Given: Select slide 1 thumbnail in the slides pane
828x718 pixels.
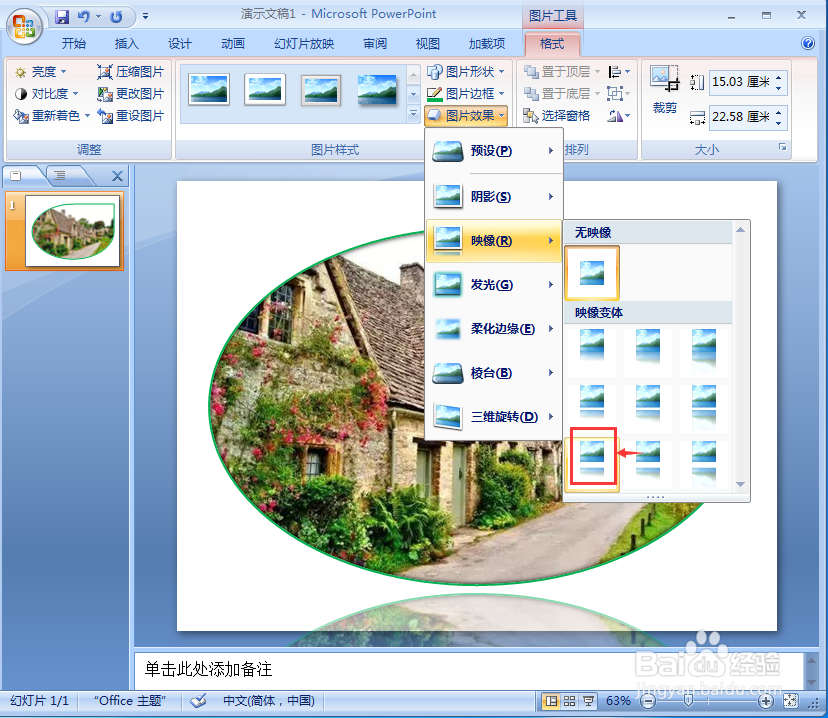Looking at the screenshot, I should point(72,231).
